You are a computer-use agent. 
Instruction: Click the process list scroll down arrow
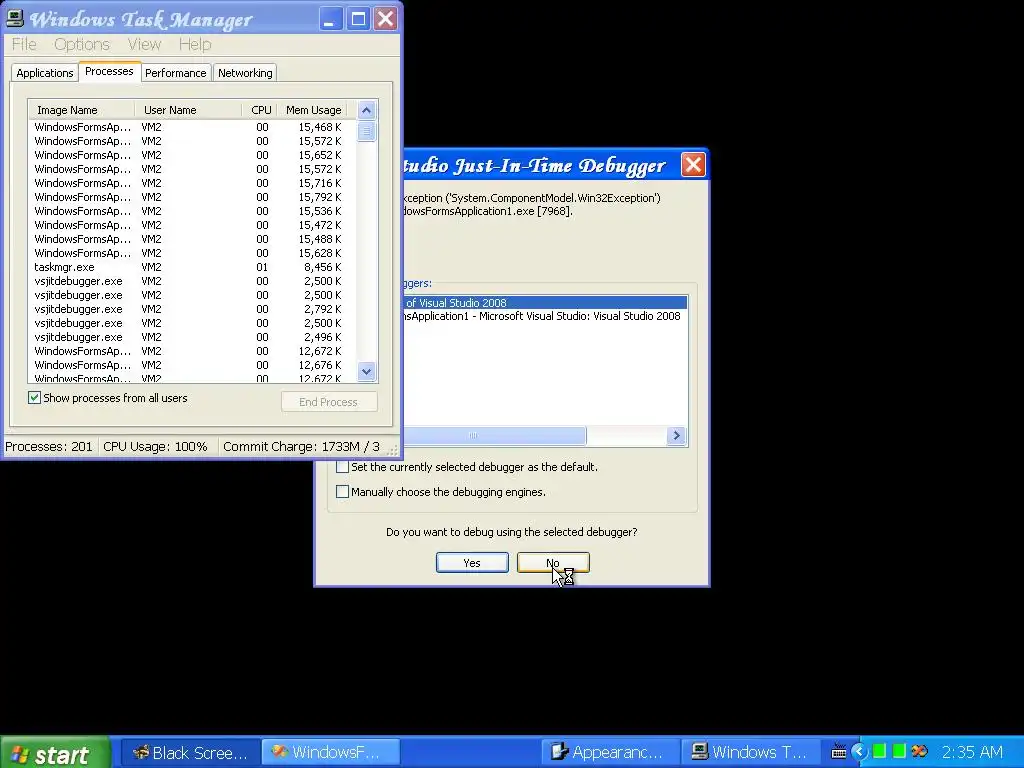(366, 372)
